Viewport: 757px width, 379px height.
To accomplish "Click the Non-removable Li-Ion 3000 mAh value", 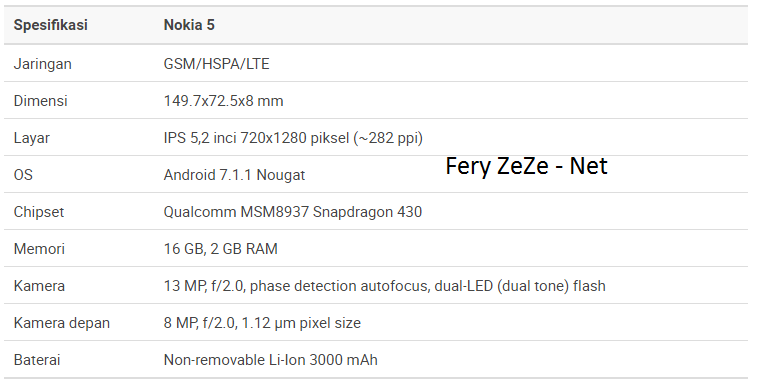I will click(x=270, y=360).
